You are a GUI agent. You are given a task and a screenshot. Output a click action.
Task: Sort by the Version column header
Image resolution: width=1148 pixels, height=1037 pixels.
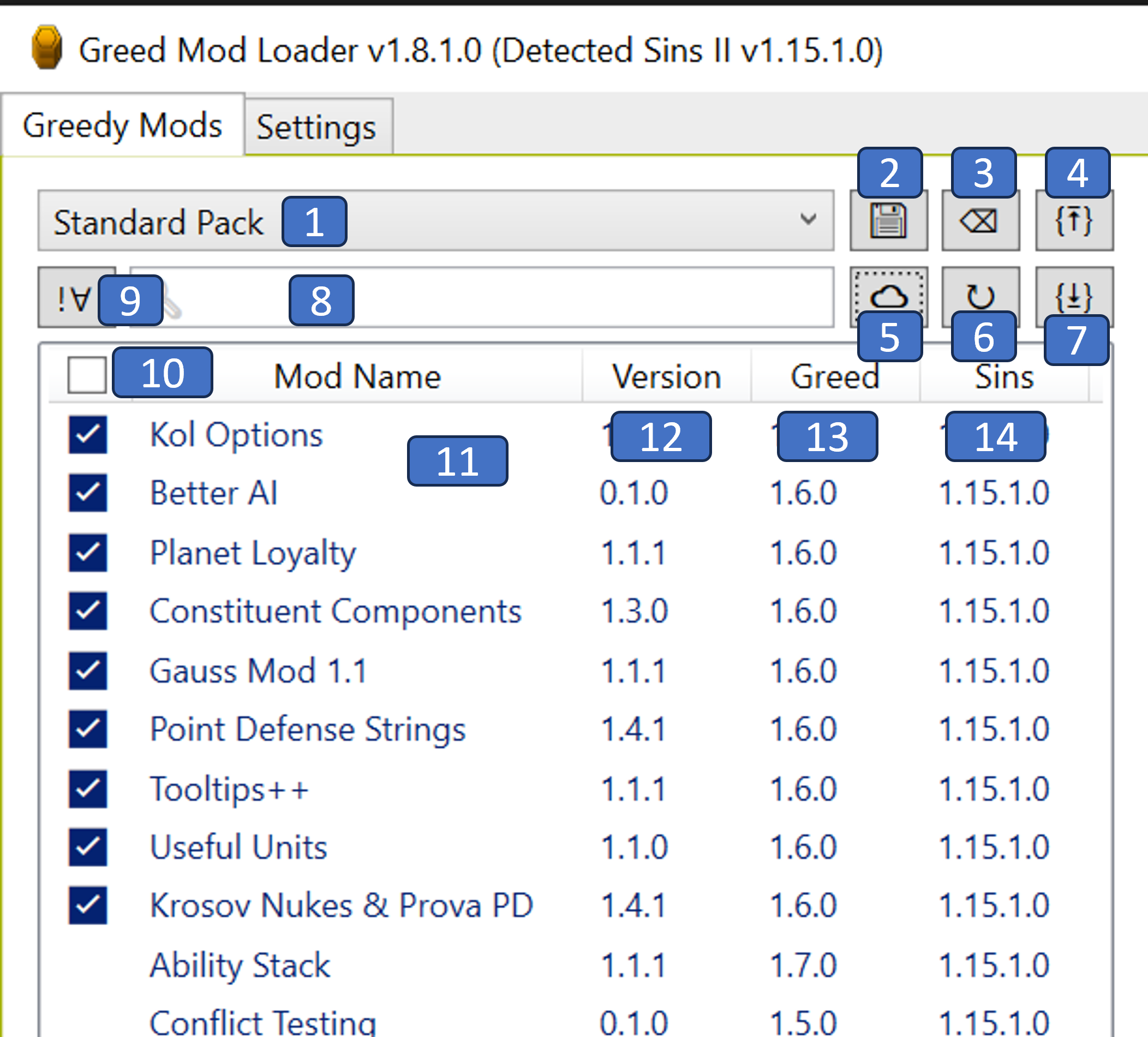[666, 376]
